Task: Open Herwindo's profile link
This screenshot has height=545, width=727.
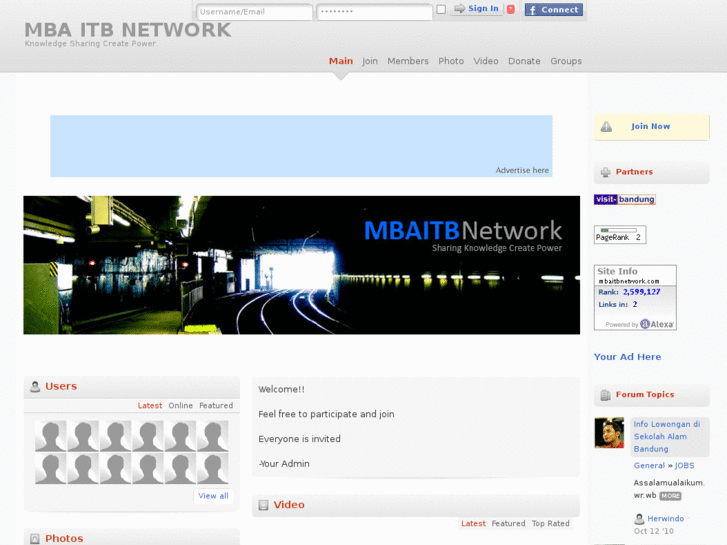Action: point(665,519)
